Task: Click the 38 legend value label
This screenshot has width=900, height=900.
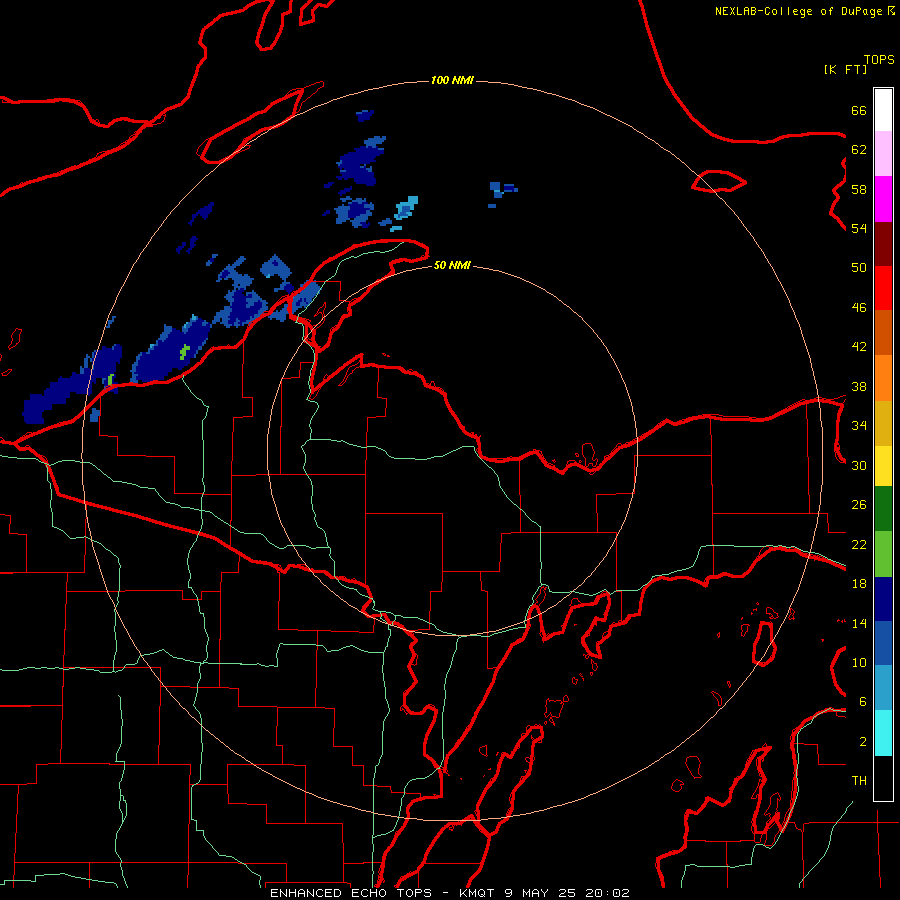Action: click(x=859, y=386)
